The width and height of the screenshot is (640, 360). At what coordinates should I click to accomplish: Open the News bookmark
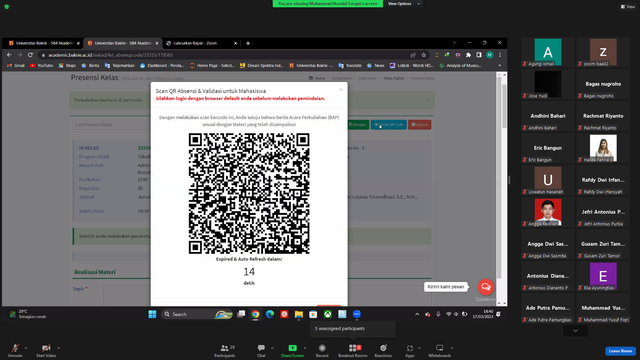click(376, 65)
